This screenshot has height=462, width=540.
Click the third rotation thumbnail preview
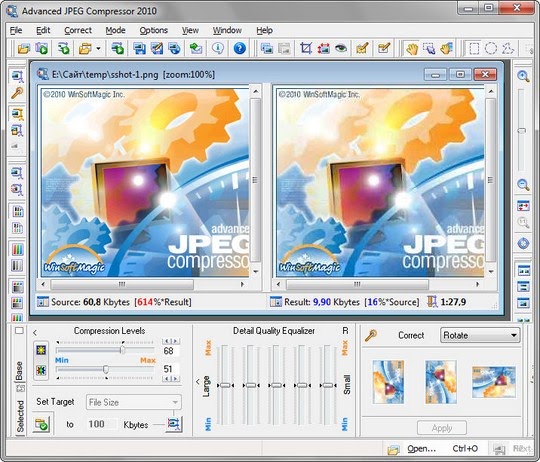click(x=494, y=382)
